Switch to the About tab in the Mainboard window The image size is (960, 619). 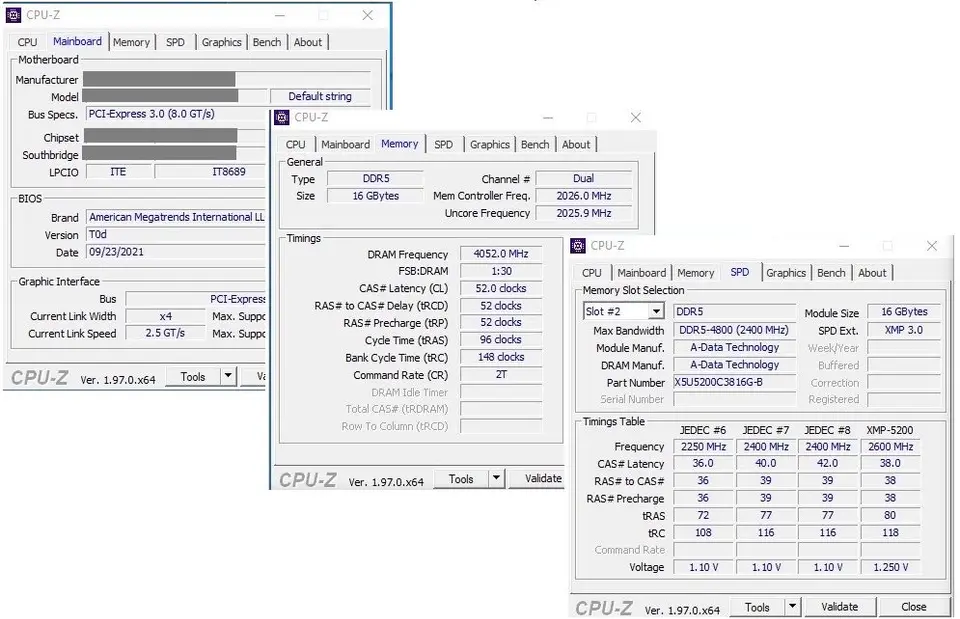pos(308,42)
